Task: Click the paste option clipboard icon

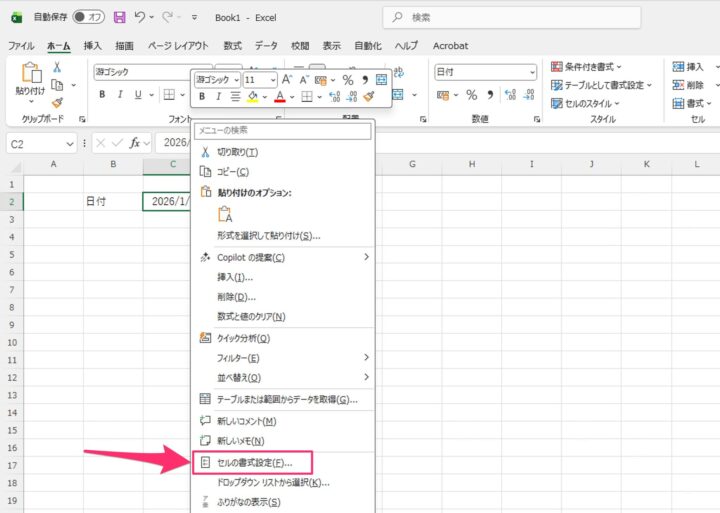Action: [x=224, y=213]
